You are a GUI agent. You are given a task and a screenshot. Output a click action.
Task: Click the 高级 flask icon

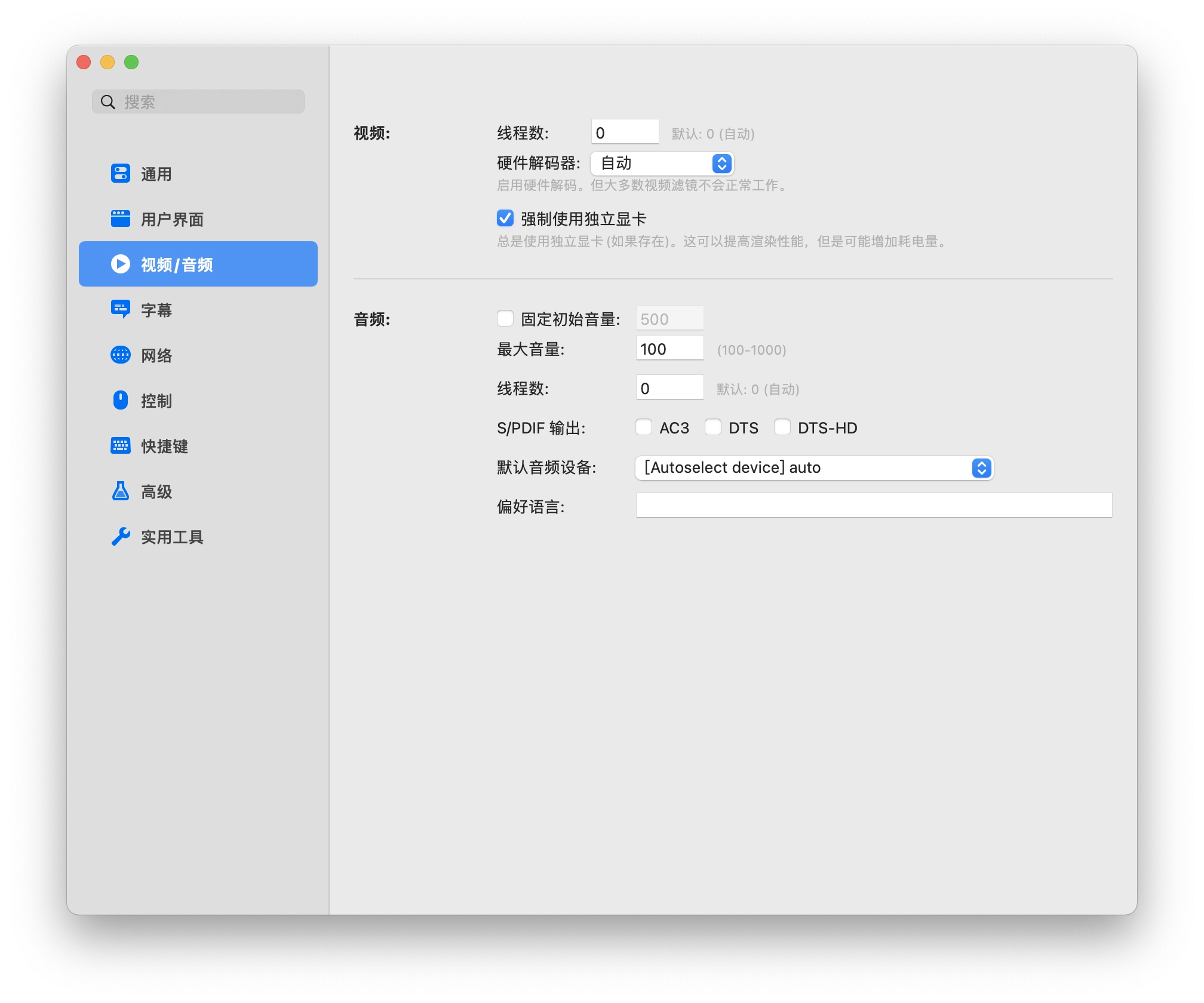(x=121, y=491)
